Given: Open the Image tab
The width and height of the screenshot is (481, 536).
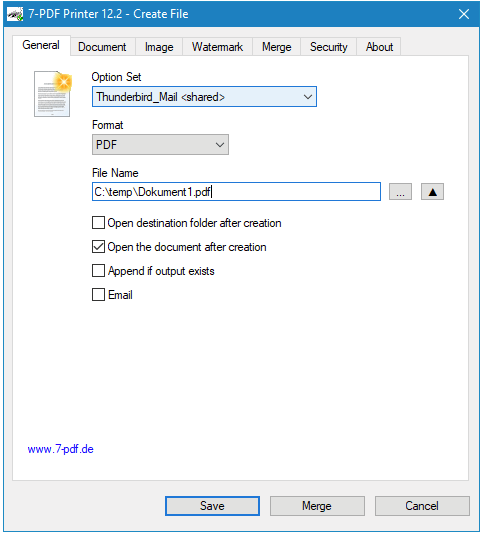Looking at the screenshot, I should point(159,47).
